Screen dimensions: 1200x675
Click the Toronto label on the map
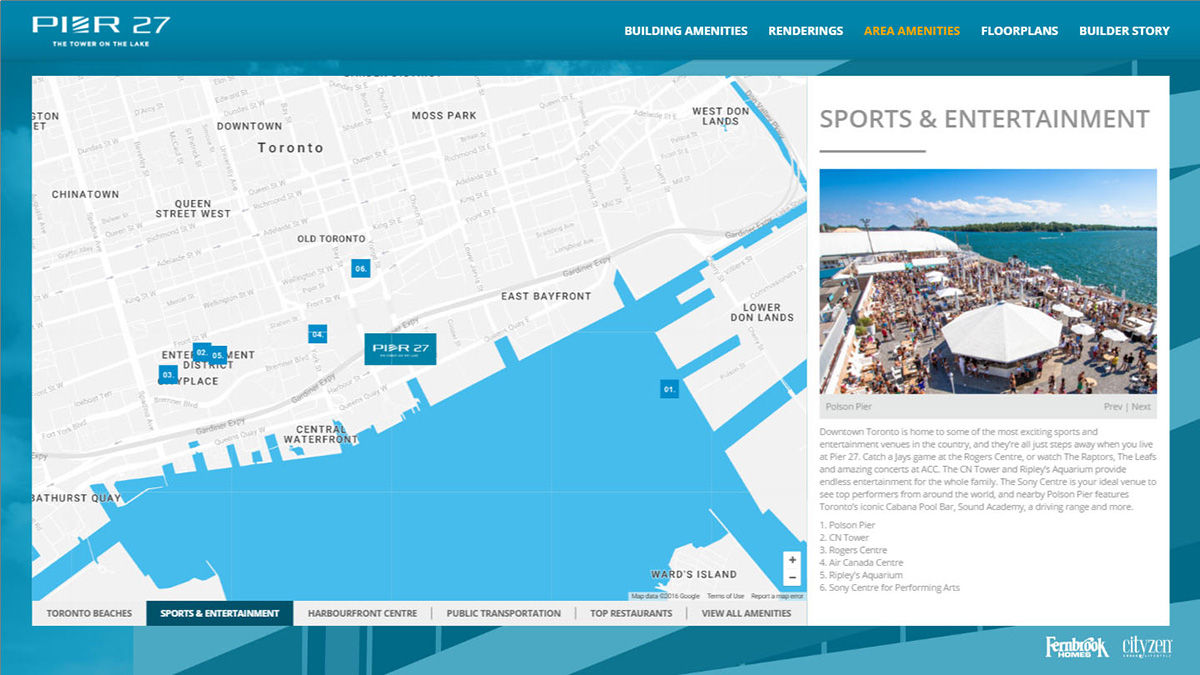tap(291, 147)
